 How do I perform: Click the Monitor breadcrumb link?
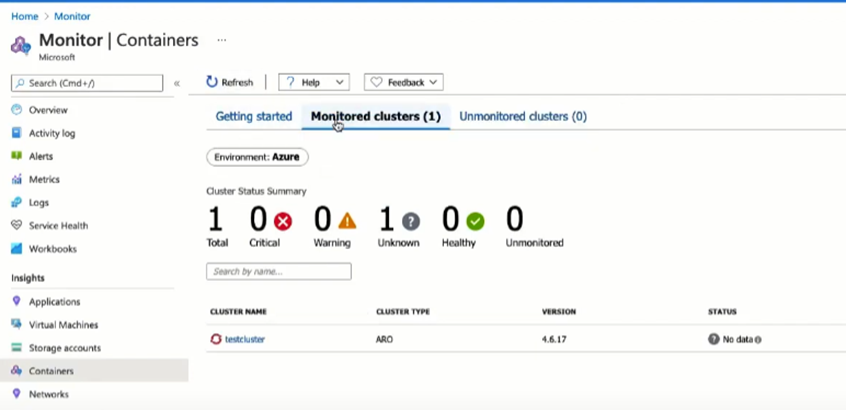(72, 16)
